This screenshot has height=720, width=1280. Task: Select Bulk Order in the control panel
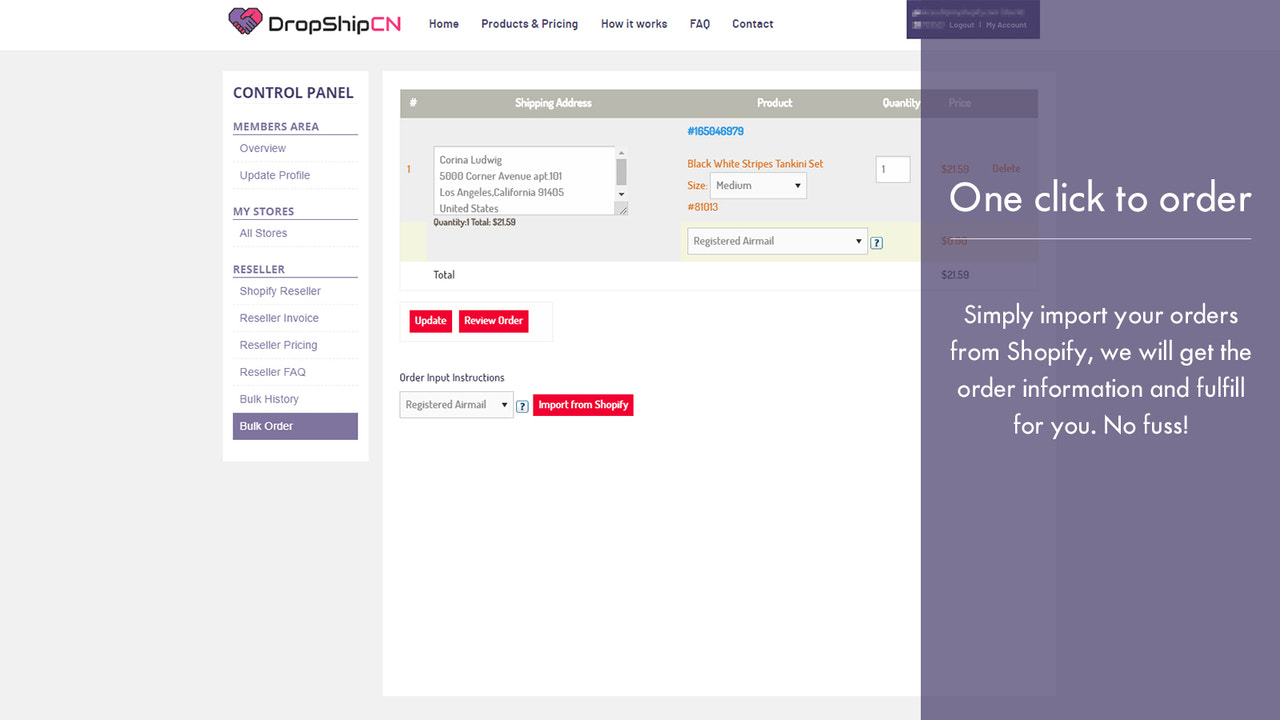click(x=265, y=426)
